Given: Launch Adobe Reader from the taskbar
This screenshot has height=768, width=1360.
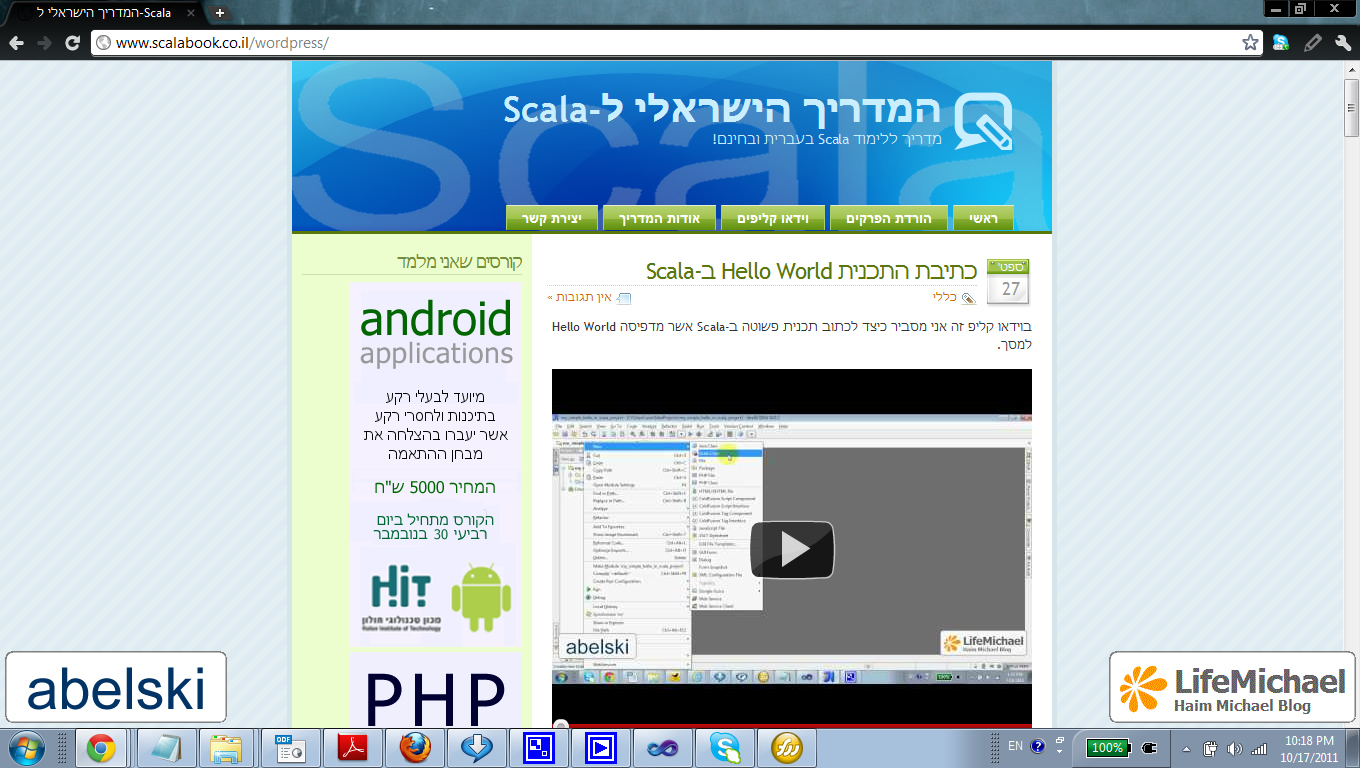Looking at the screenshot, I should pos(353,747).
